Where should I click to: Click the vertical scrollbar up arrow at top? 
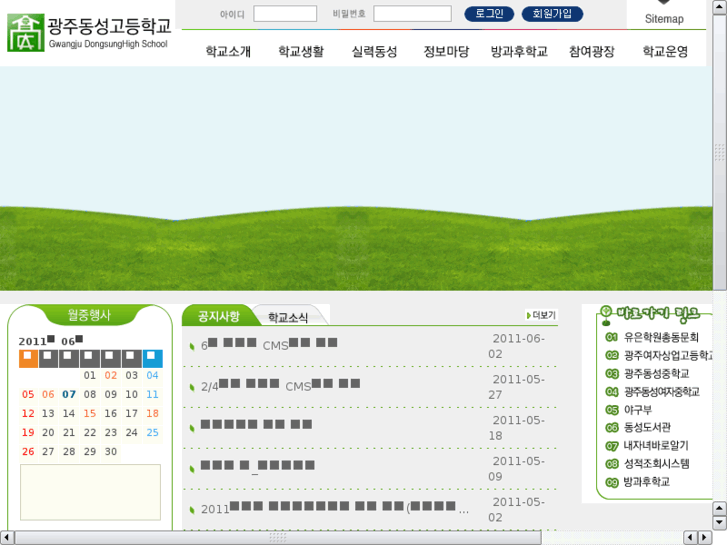click(x=719, y=7)
